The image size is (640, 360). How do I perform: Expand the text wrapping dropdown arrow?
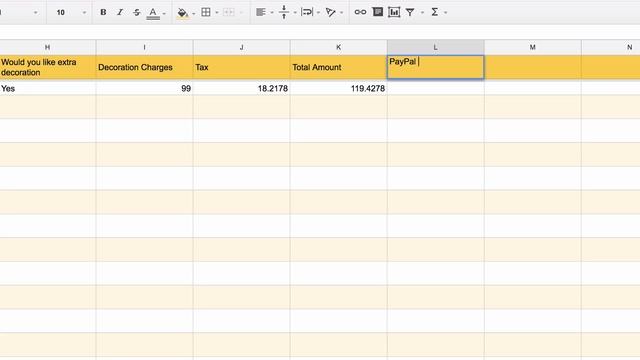coord(318,13)
